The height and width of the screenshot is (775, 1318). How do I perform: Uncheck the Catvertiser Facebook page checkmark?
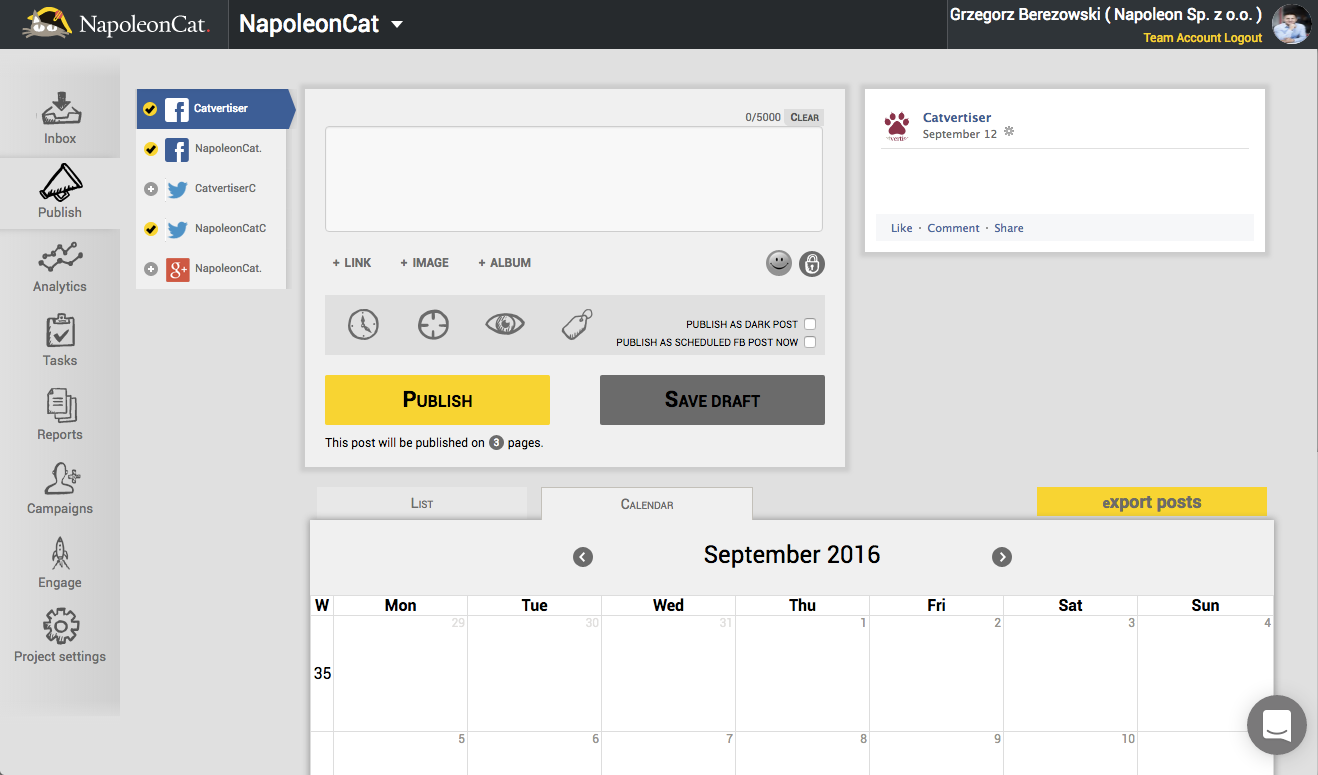[x=150, y=109]
